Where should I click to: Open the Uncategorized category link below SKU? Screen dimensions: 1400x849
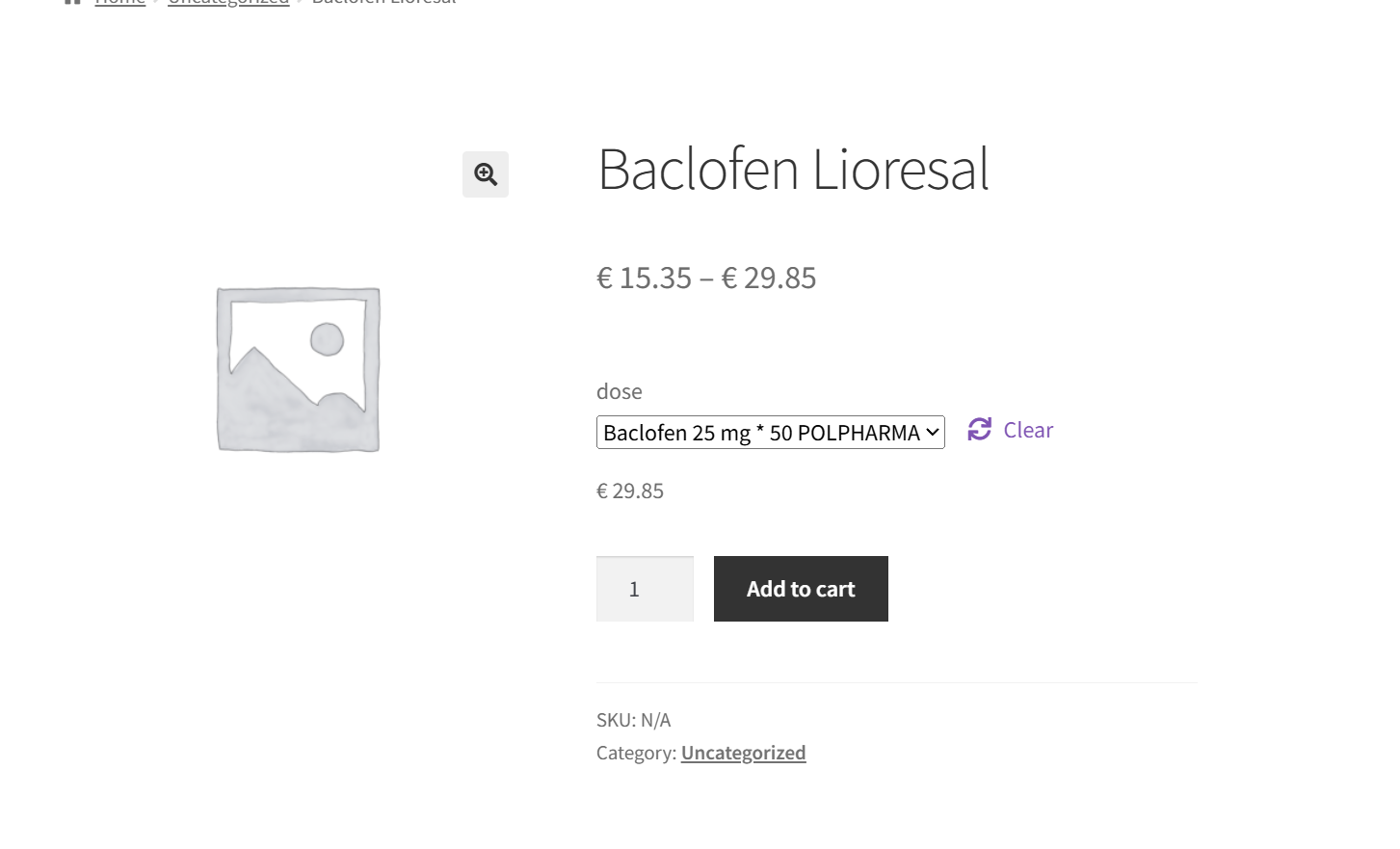pyautogui.click(x=743, y=753)
